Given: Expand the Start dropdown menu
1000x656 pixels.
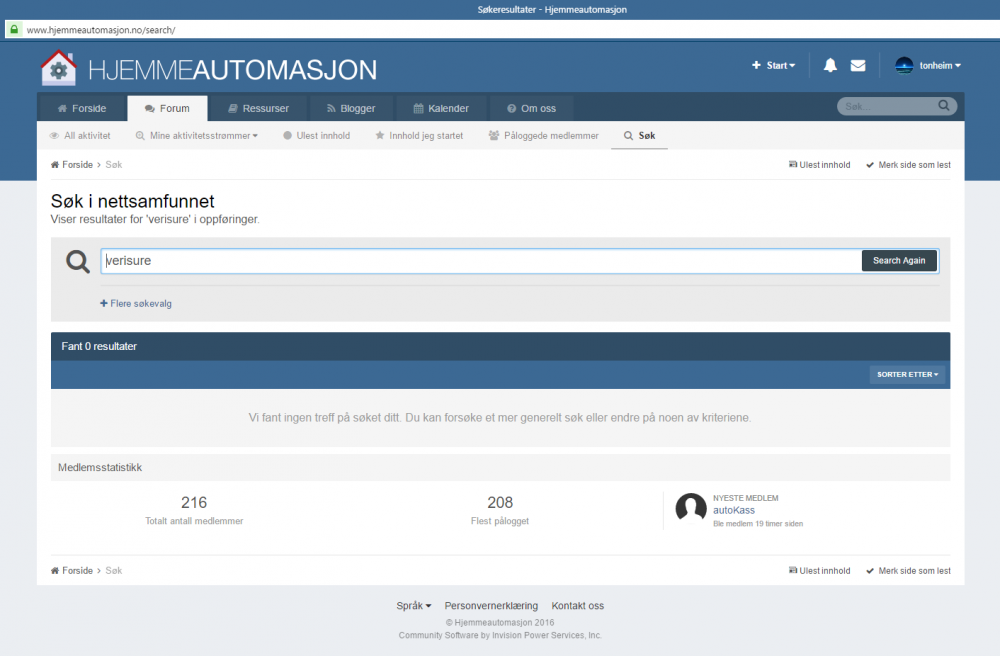Looking at the screenshot, I should [774, 66].
